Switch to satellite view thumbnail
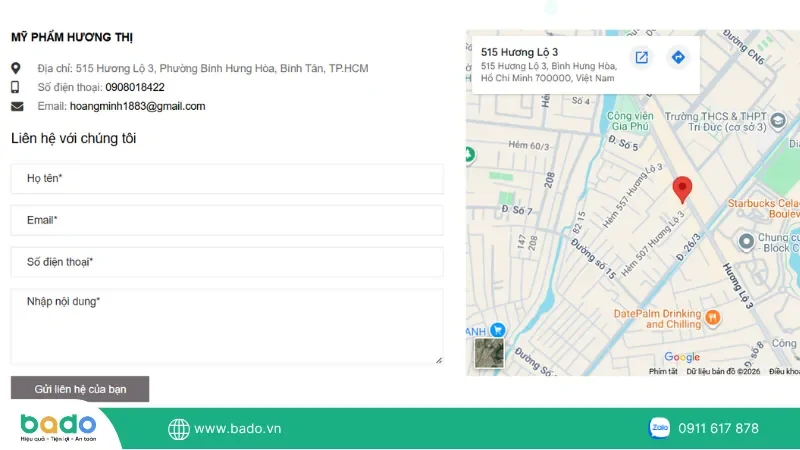This screenshot has height=450, width=800. pos(489,353)
